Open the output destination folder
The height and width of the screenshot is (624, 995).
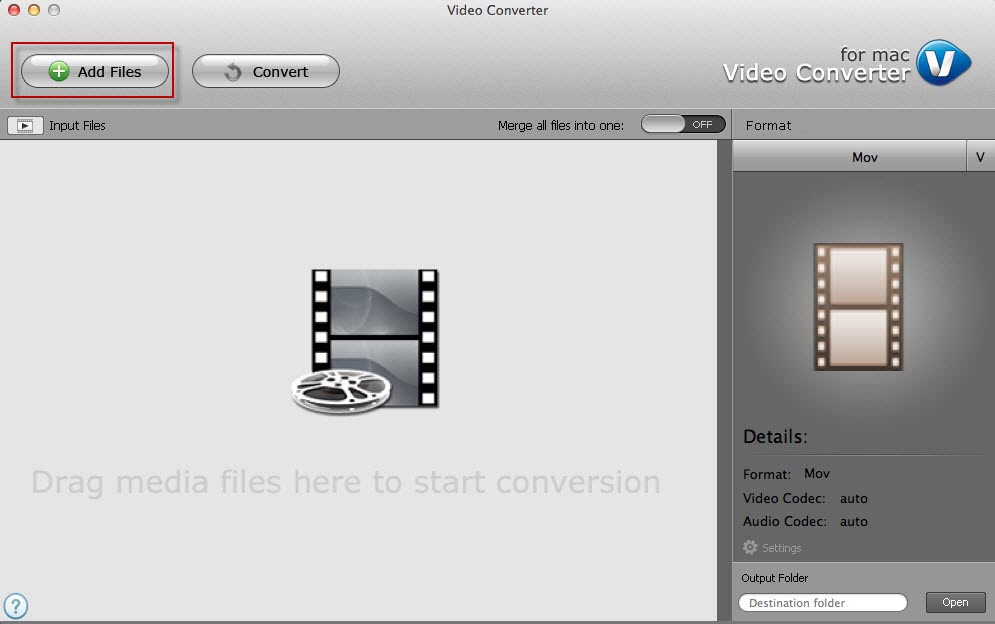click(954, 602)
